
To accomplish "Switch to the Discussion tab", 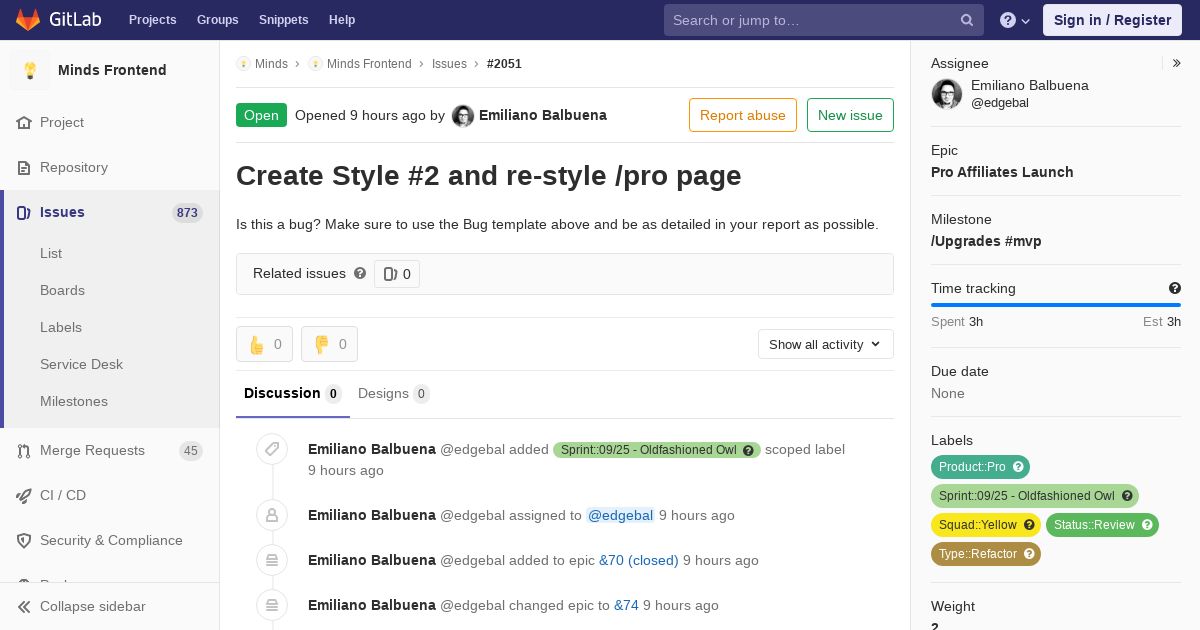I will (x=293, y=393).
